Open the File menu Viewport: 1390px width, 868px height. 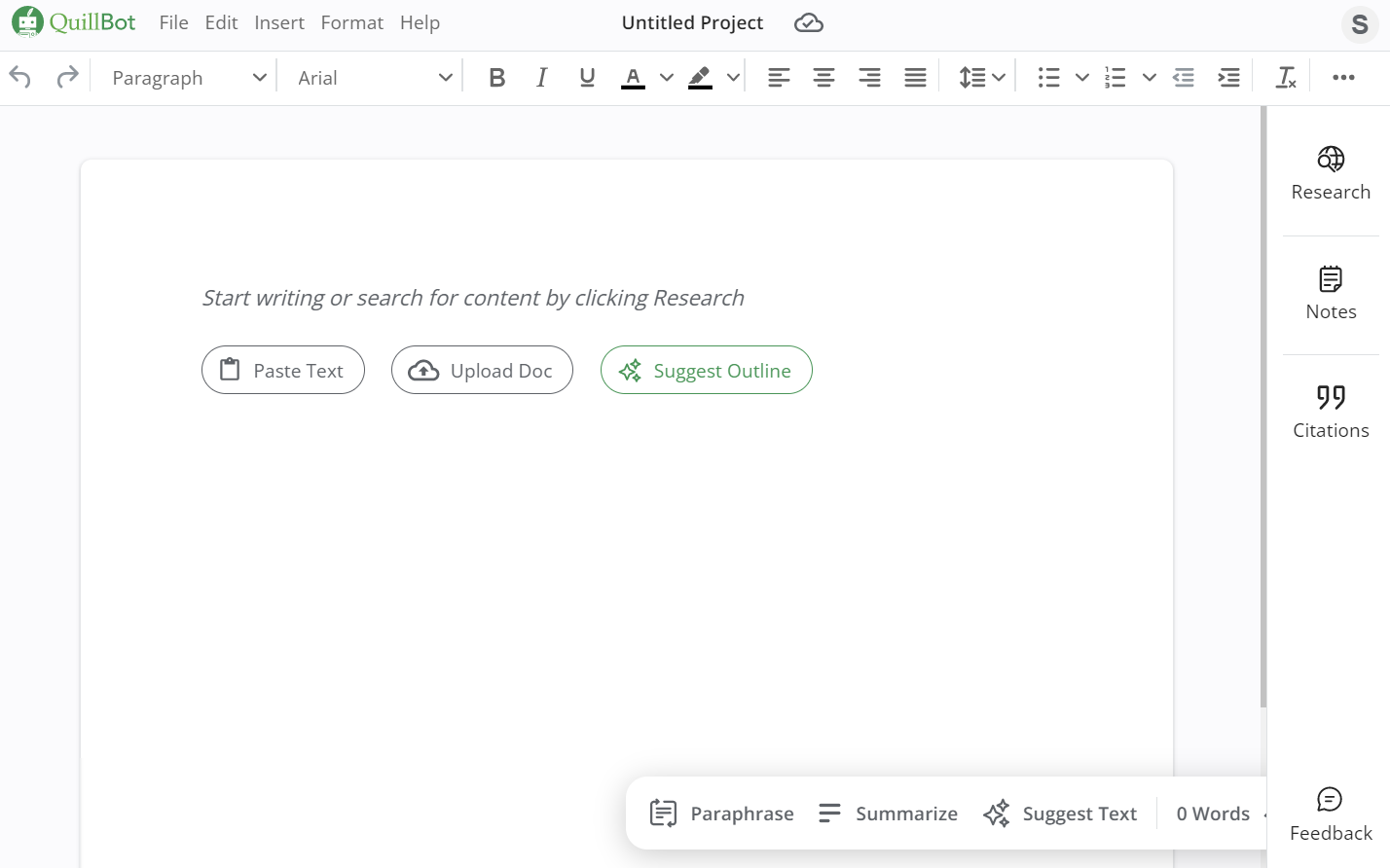click(173, 22)
